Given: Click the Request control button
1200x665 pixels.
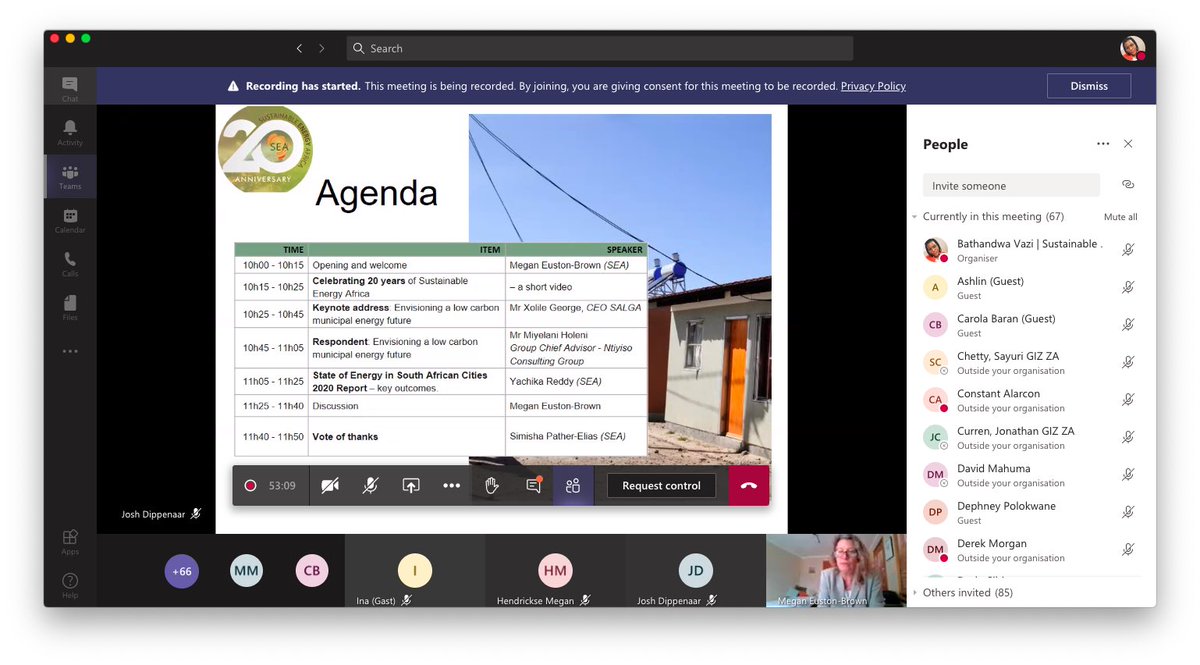Looking at the screenshot, I should click(x=661, y=486).
